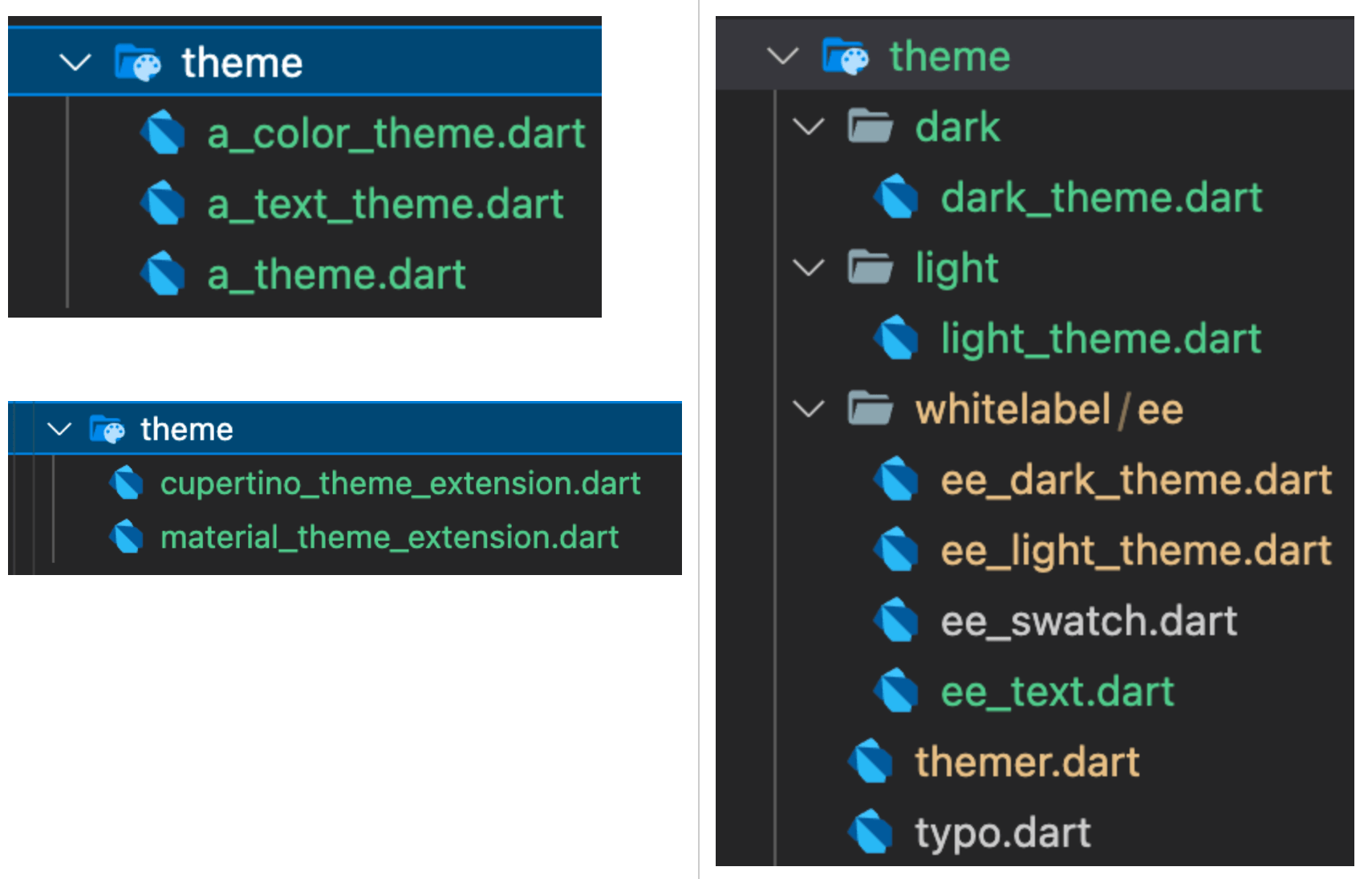
Task: Click the light folder icon
Action: click(869, 268)
